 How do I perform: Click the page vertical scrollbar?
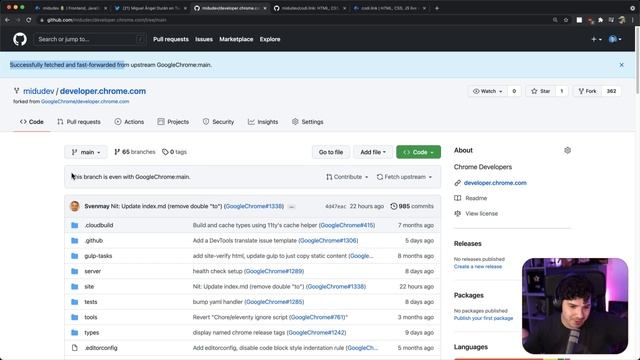[x=637, y=59]
